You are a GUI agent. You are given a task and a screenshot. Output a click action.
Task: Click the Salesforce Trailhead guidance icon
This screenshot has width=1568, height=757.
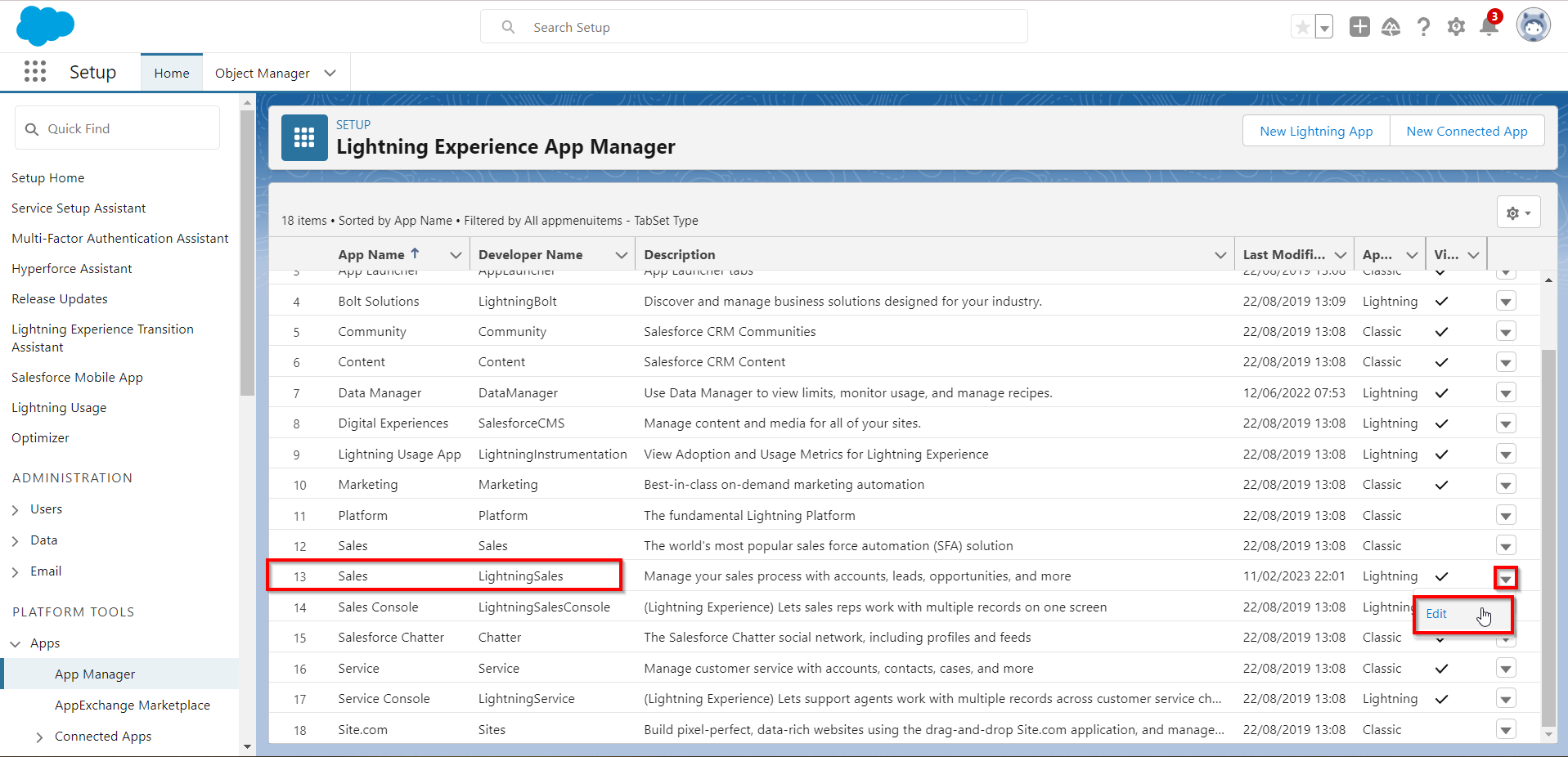1391,27
